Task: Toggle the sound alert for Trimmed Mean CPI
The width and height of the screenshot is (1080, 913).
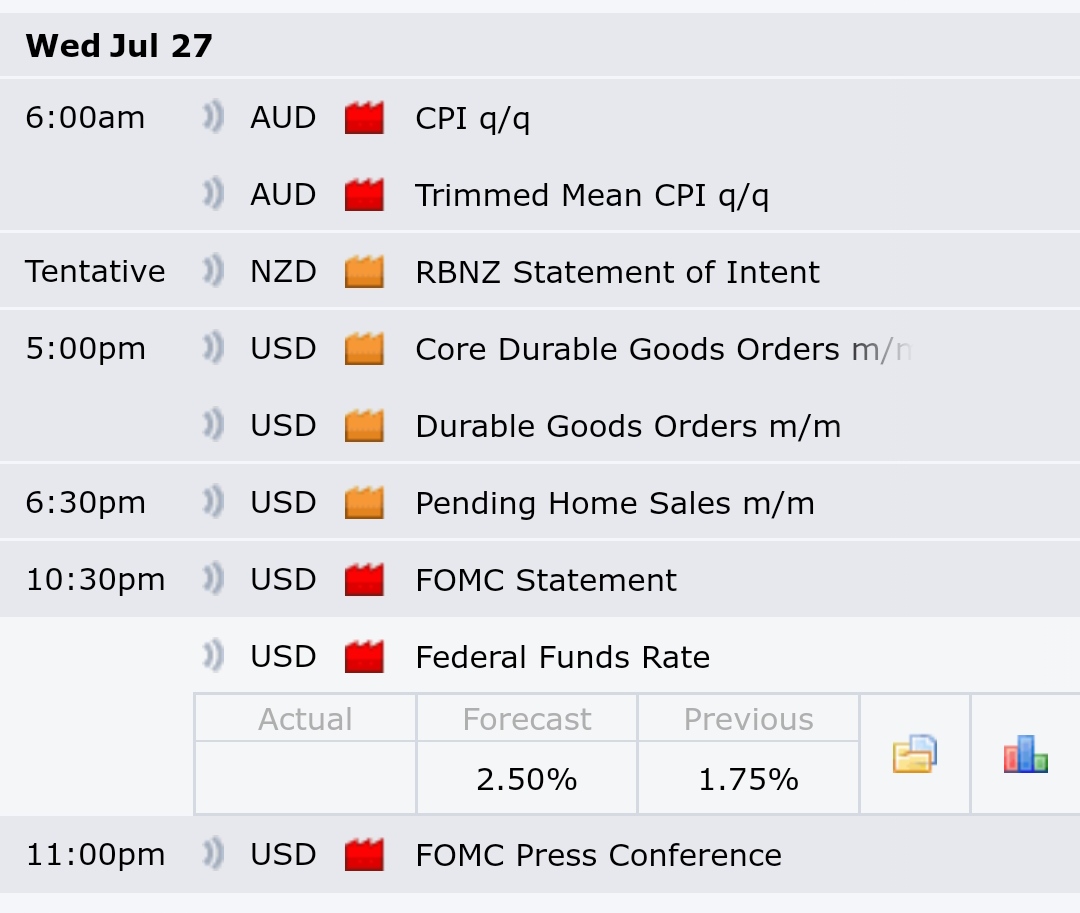Action: click(212, 195)
